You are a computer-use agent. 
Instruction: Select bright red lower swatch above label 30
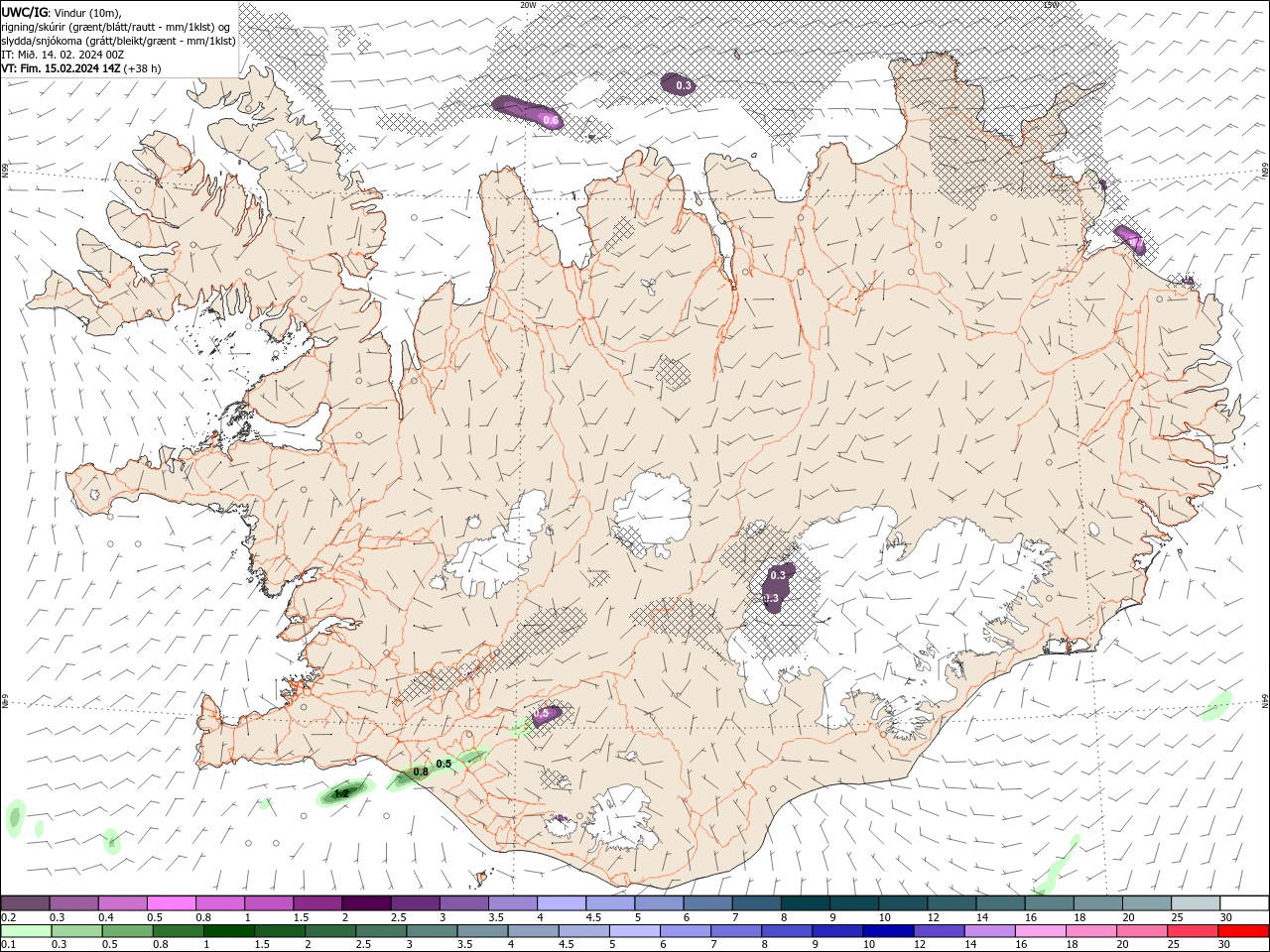(x=1242, y=931)
